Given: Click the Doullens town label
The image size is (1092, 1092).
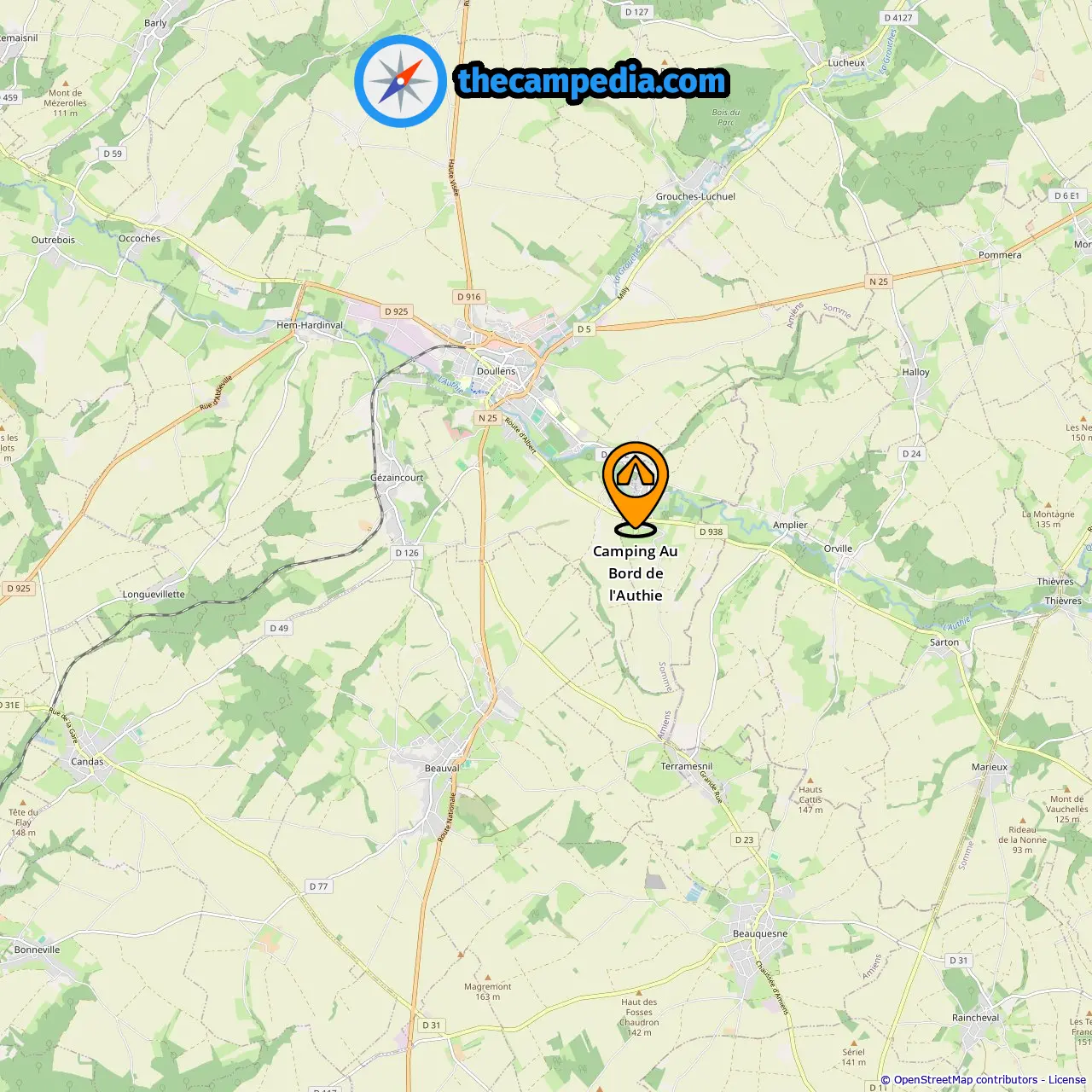Looking at the screenshot, I should [496, 371].
